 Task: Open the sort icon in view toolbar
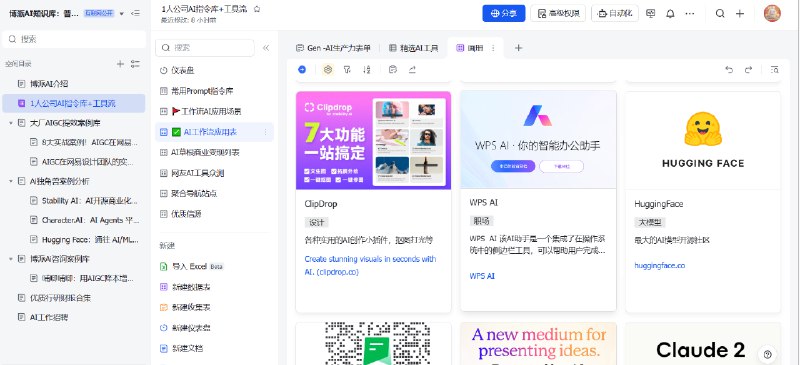click(x=367, y=69)
